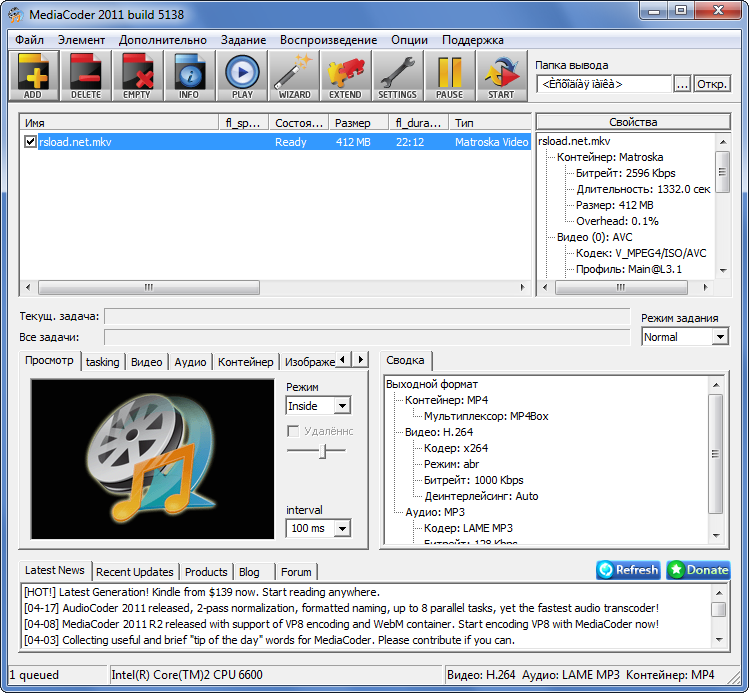This screenshot has height=693, width=749.
Task: Open the Опции menu
Action: [x=410, y=40]
